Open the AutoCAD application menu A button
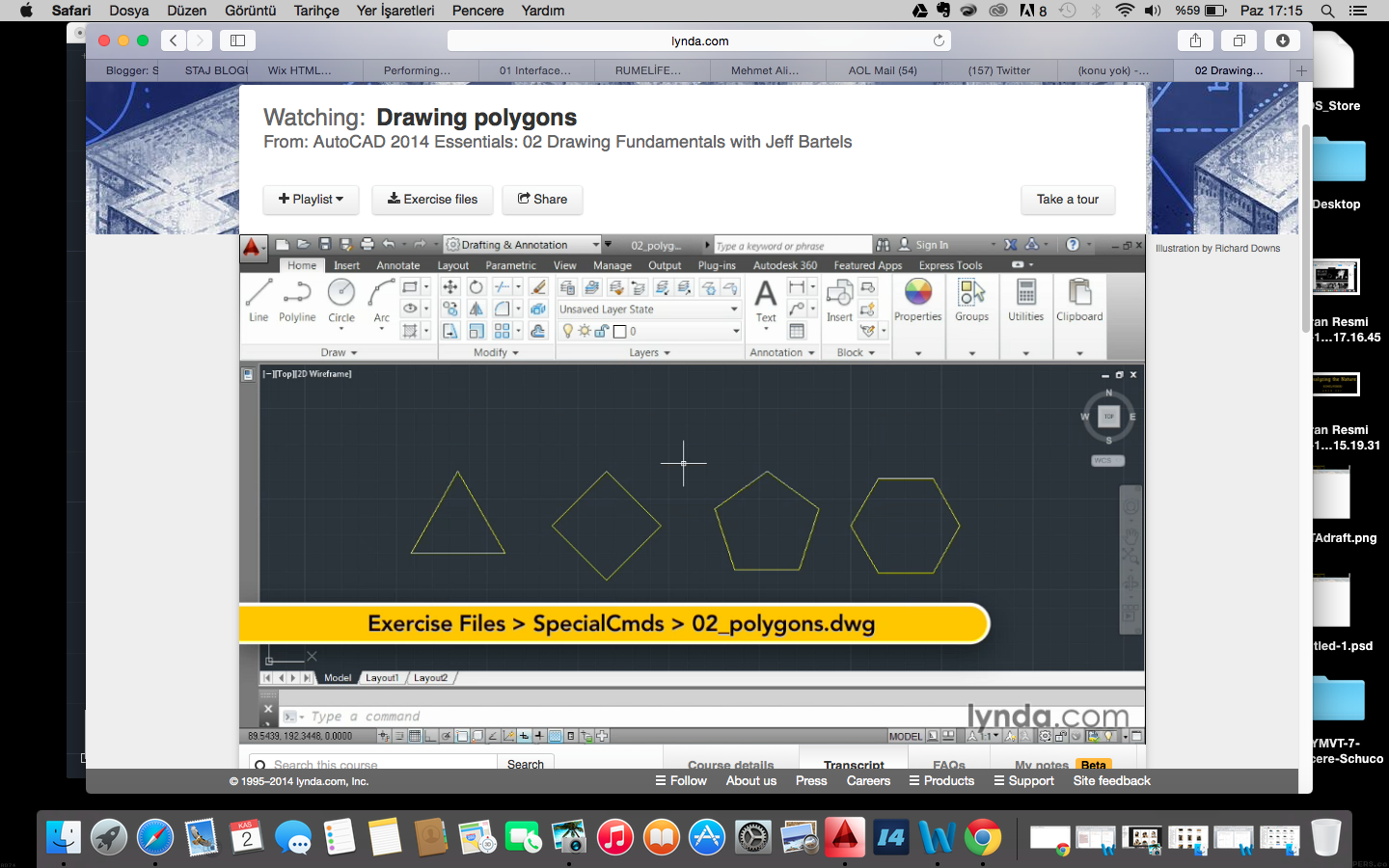Screen dimensions: 1389x868 [x=253, y=248]
